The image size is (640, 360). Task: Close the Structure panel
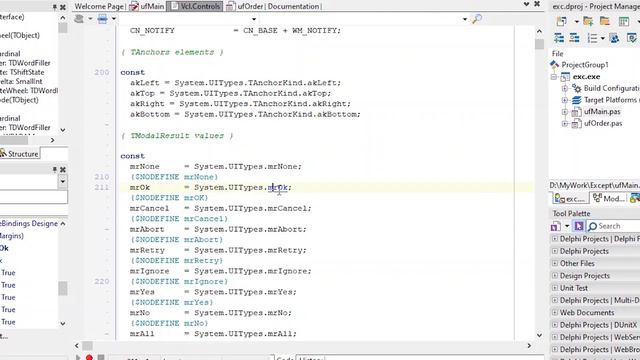[x=63, y=7]
